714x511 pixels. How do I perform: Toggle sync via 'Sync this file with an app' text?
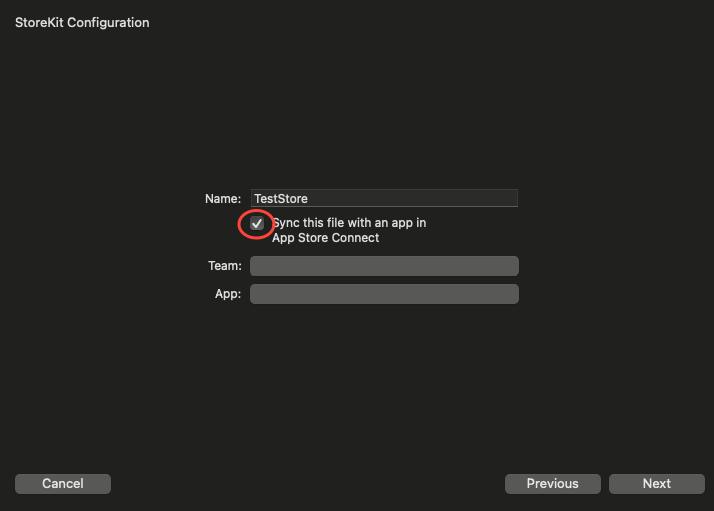click(x=349, y=223)
